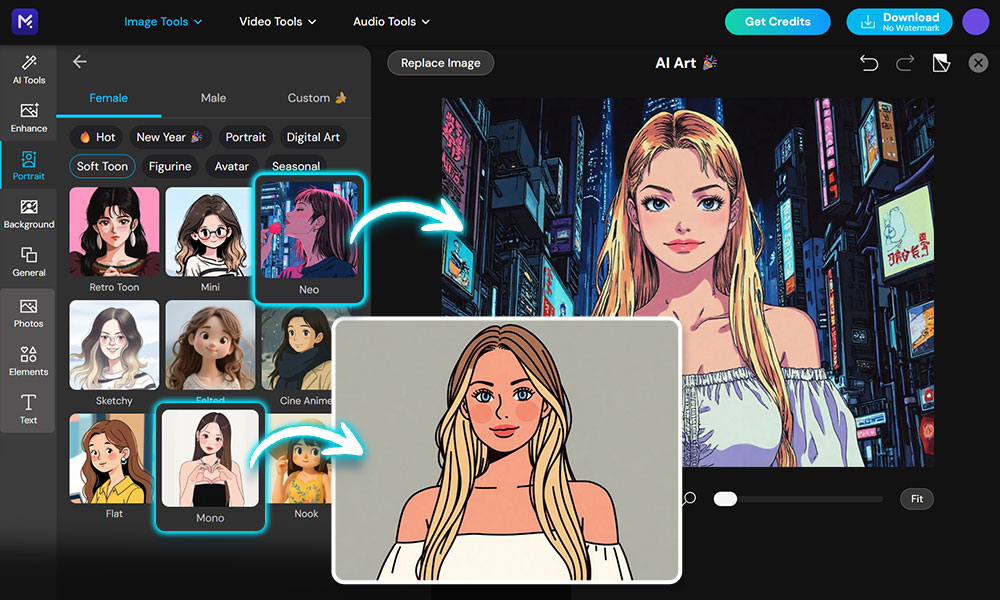Open the Video Tools dropdown
Screen dimensions: 1000x600
click(x=277, y=21)
